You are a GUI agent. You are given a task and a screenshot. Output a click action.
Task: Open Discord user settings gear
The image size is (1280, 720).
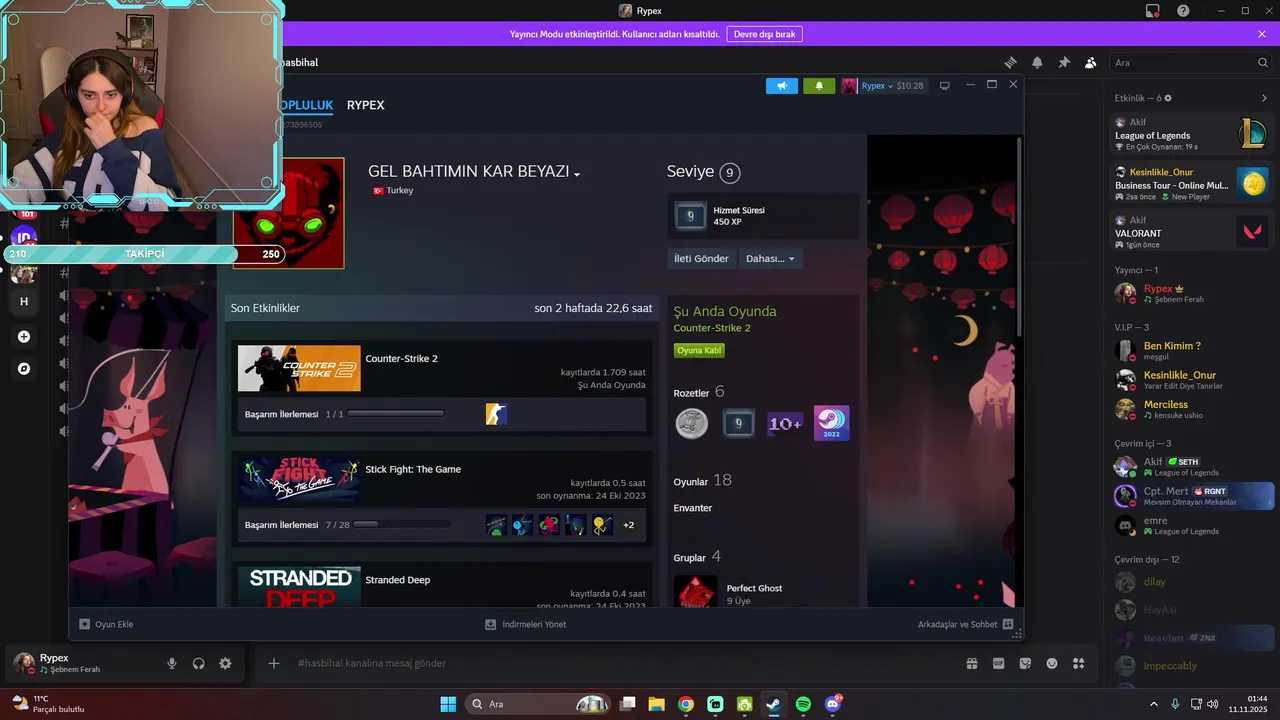[225, 663]
